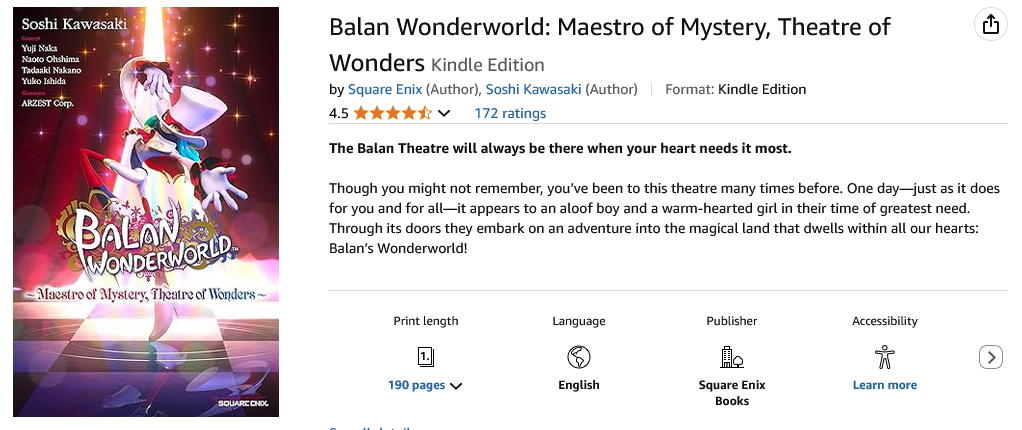Click the star rating graphic
Viewport: 1022px width, 430px height.
coord(392,113)
